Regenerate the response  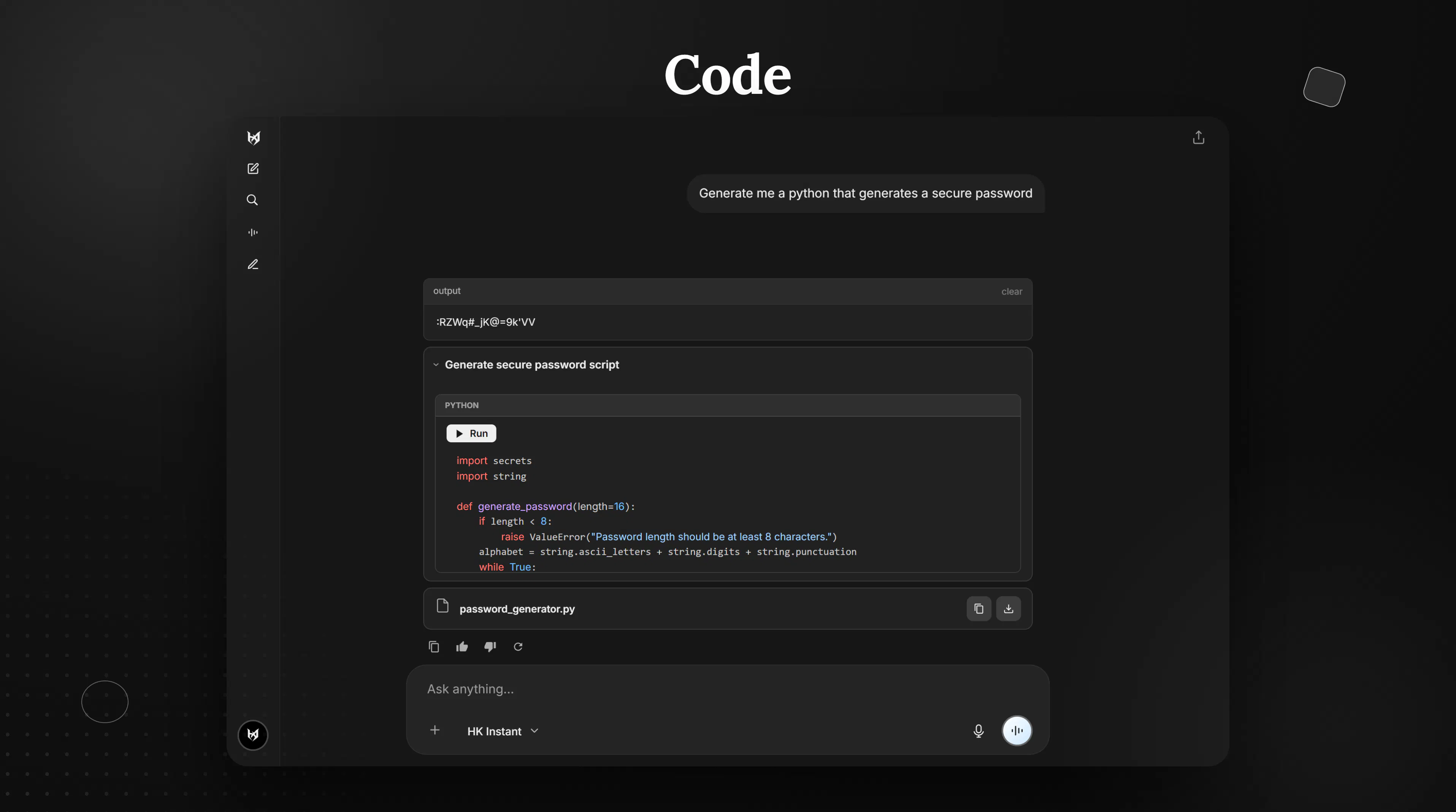518,646
